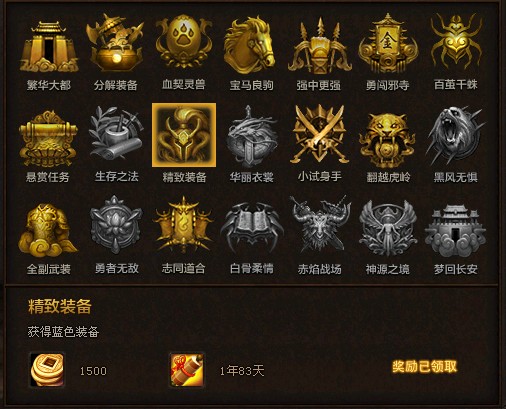Choose the 志同道合 golden banners icon
Screen dimensions: 506x409
(183, 226)
